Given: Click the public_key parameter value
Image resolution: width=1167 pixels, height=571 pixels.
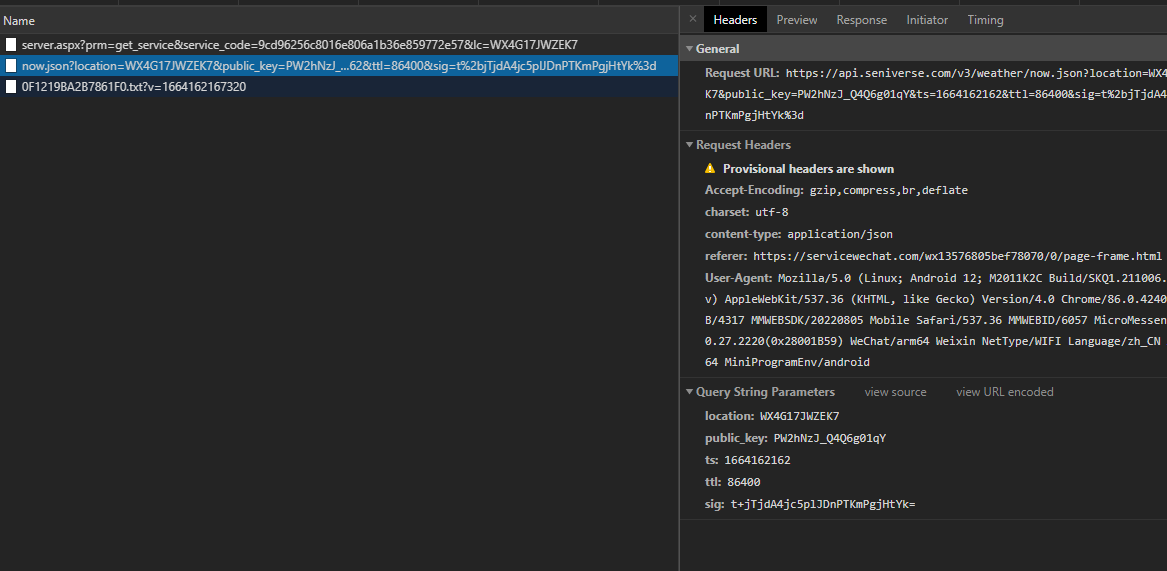Looking at the screenshot, I should click(x=830, y=438).
